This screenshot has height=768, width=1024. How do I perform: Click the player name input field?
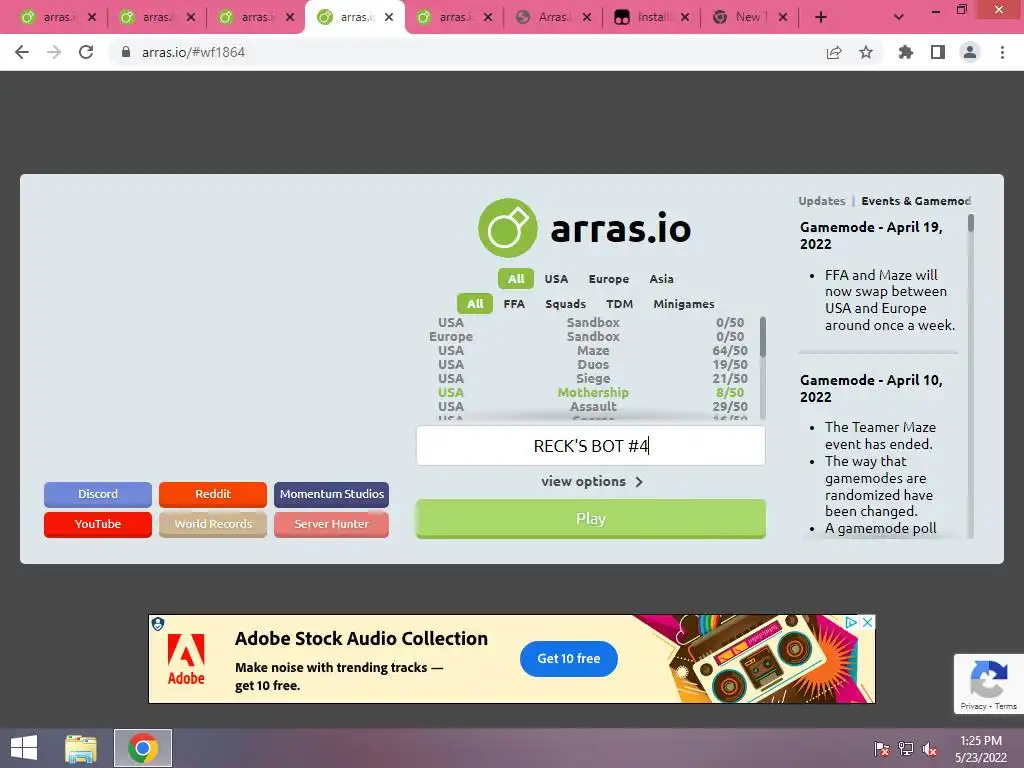click(590, 446)
